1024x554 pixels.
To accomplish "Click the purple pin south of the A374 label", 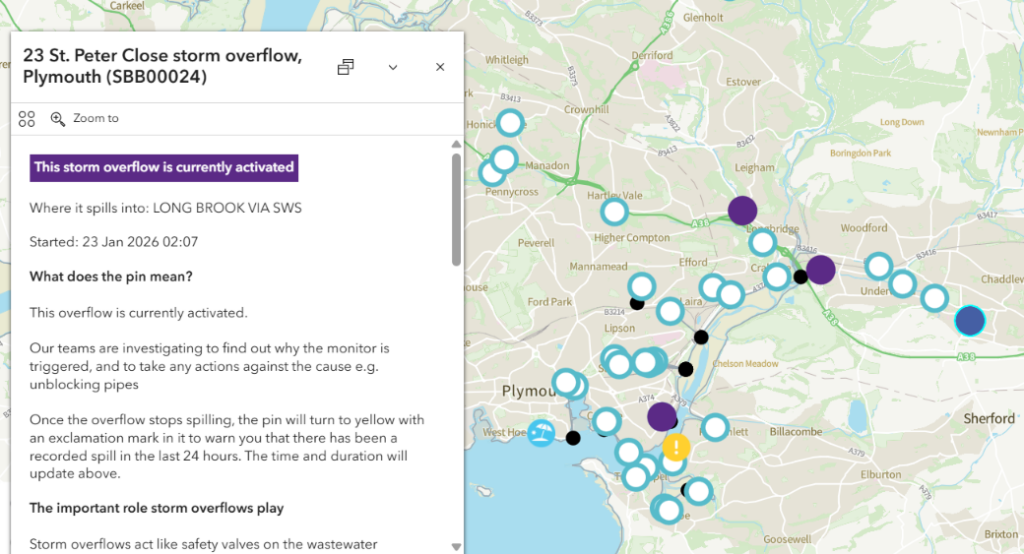I will (x=662, y=416).
